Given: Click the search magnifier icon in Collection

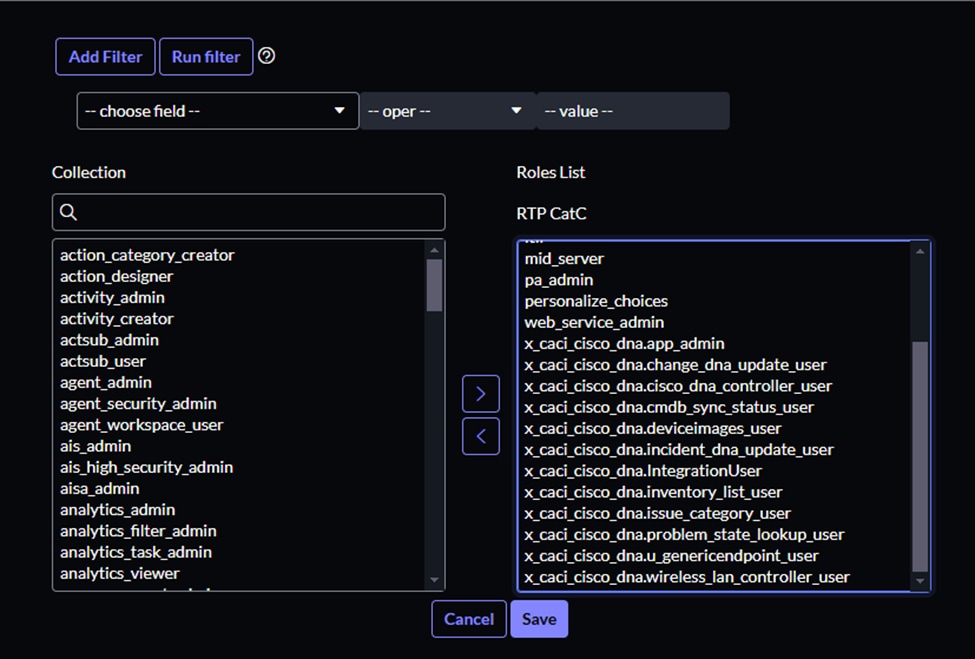Looking at the screenshot, I should (x=69, y=212).
